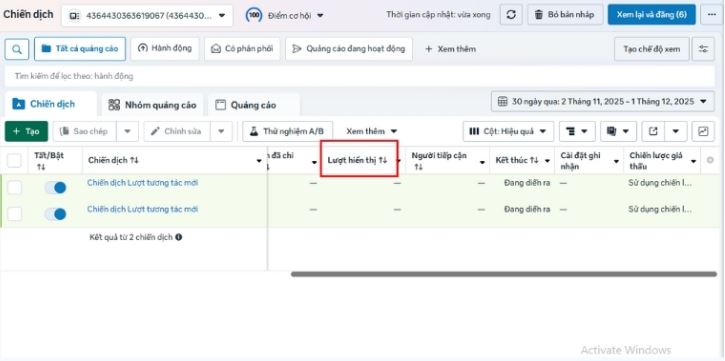Sort by Tắt/Bật column arrows

click(41, 166)
